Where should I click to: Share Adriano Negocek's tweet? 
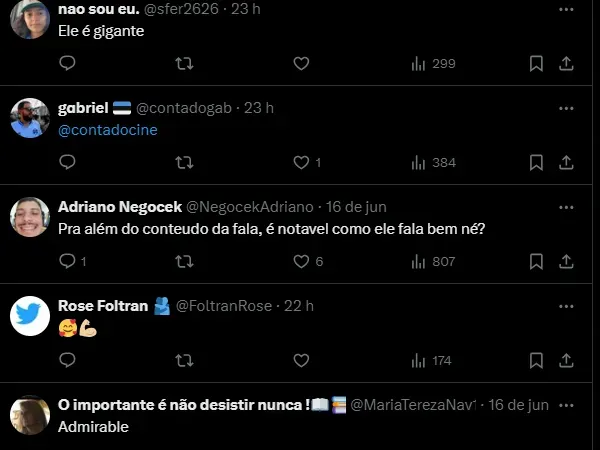tap(565, 261)
